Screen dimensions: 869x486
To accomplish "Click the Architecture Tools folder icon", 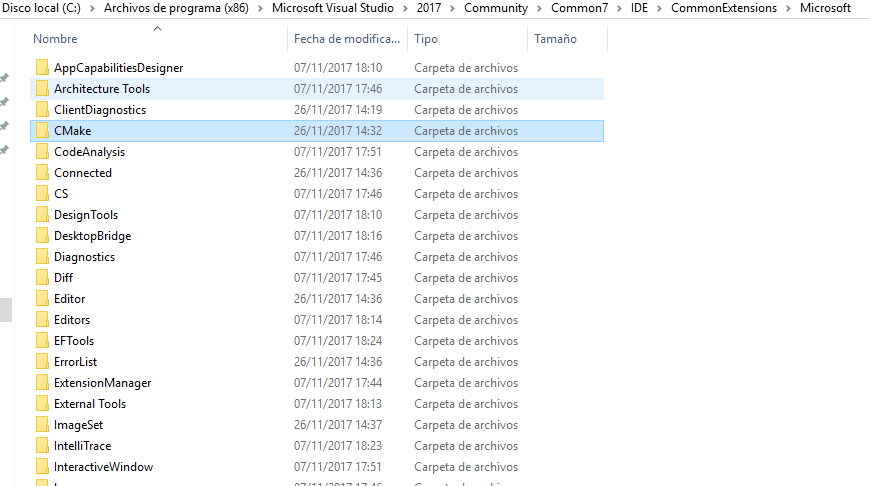I will (42, 89).
